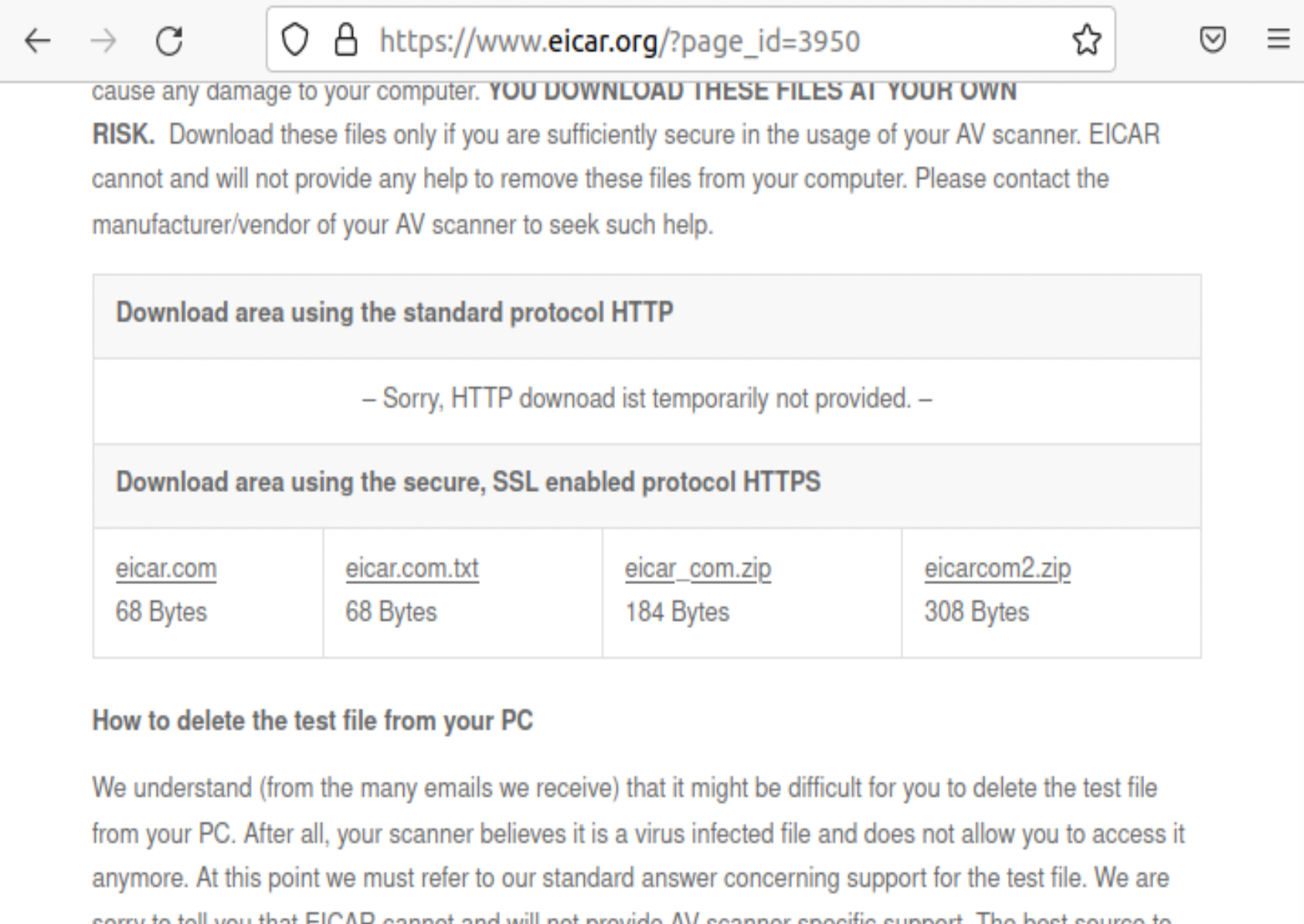Save the page to Pocket
The width and height of the screenshot is (1304, 924).
pos(1212,39)
